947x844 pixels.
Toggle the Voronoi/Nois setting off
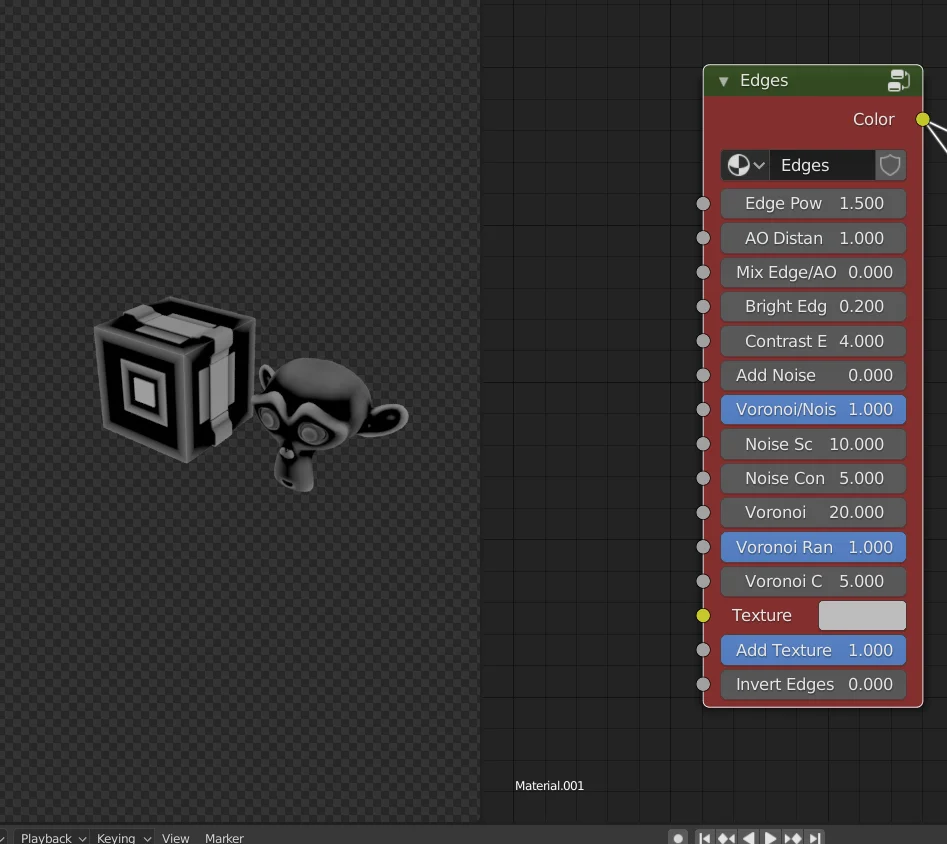(813, 409)
